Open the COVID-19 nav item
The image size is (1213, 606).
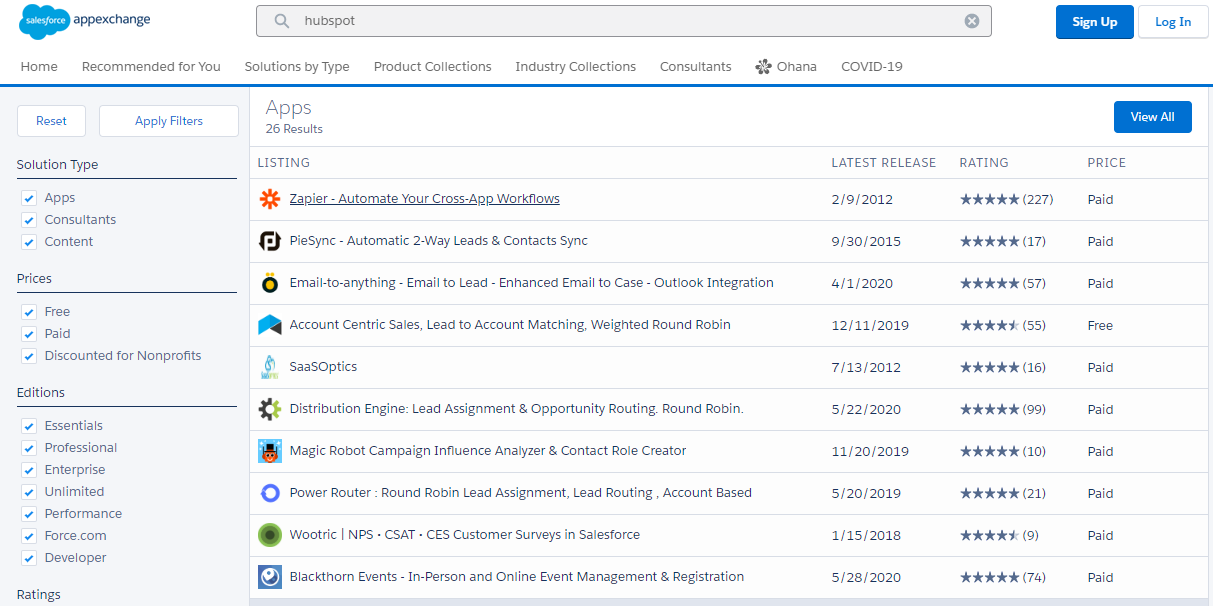pyautogui.click(x=872, y=67)
